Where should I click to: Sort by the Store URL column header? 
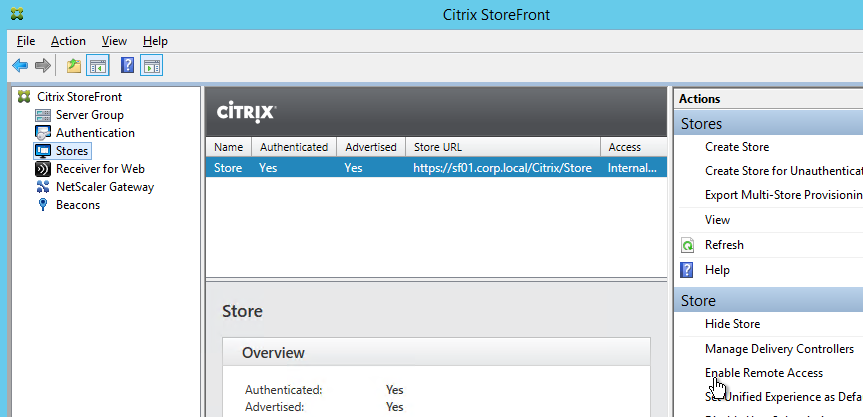click(502, 147)
